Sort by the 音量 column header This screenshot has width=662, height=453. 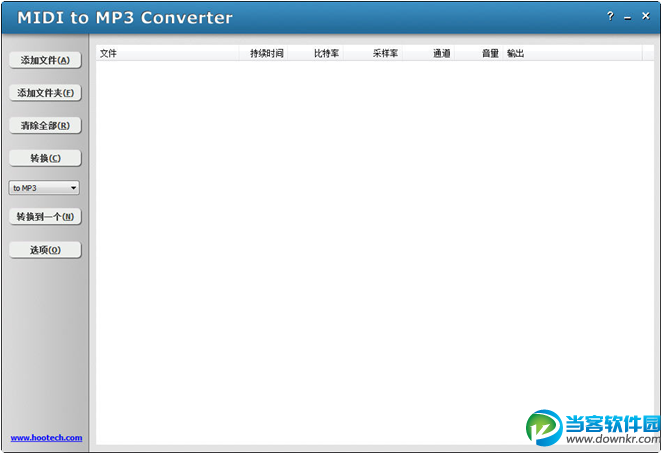(478, 53)
